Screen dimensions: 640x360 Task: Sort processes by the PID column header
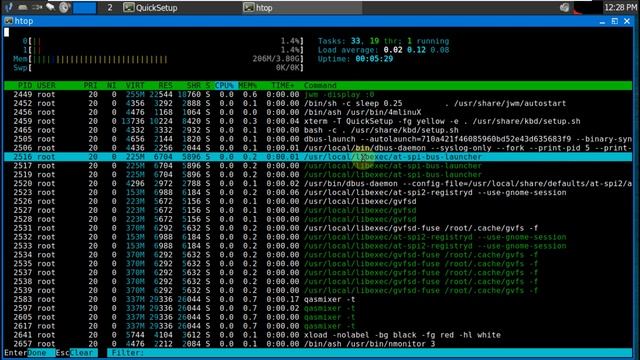tap(25, 85)
